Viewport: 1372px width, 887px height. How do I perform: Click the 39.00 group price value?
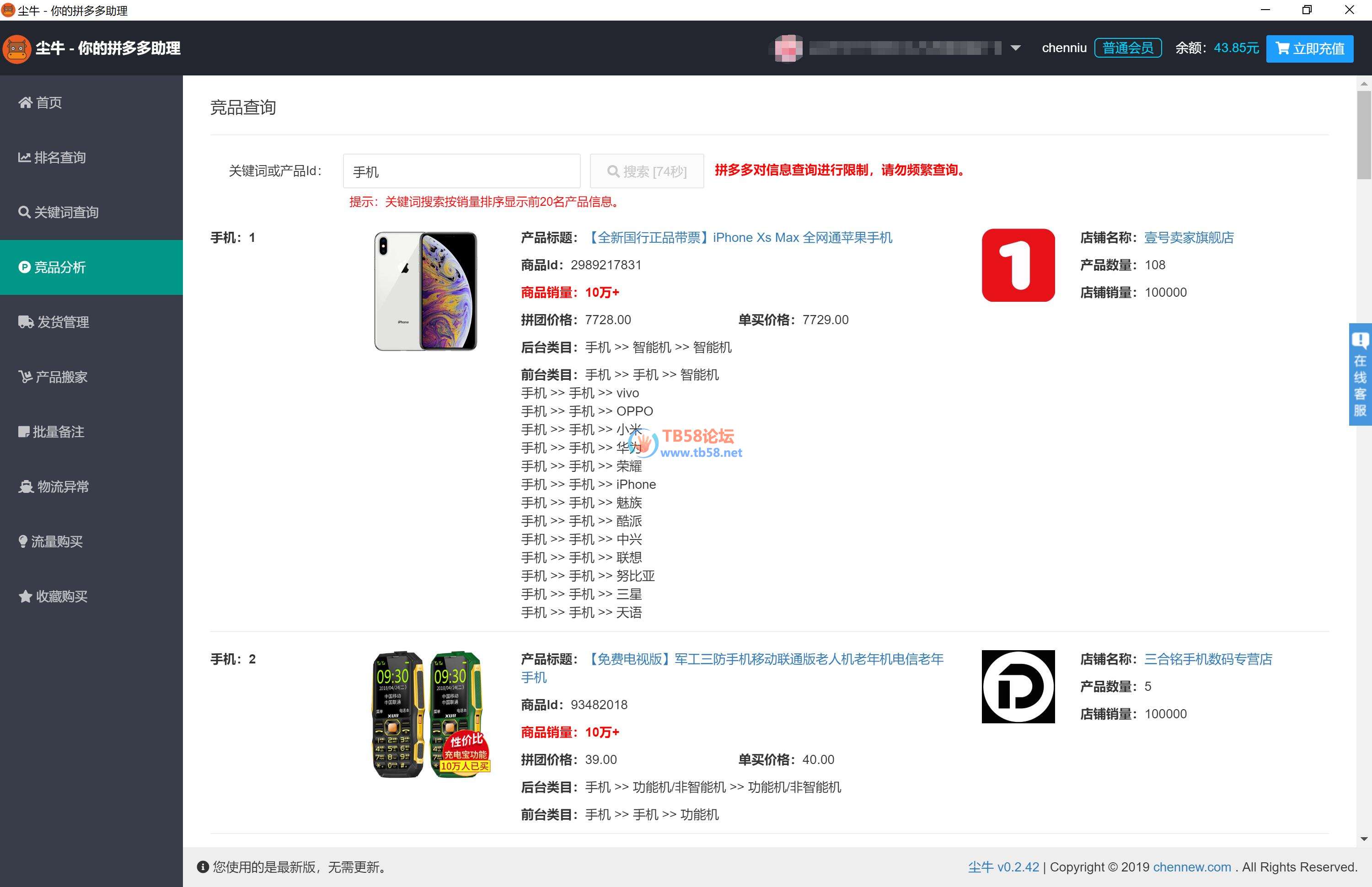coord(601,760)
